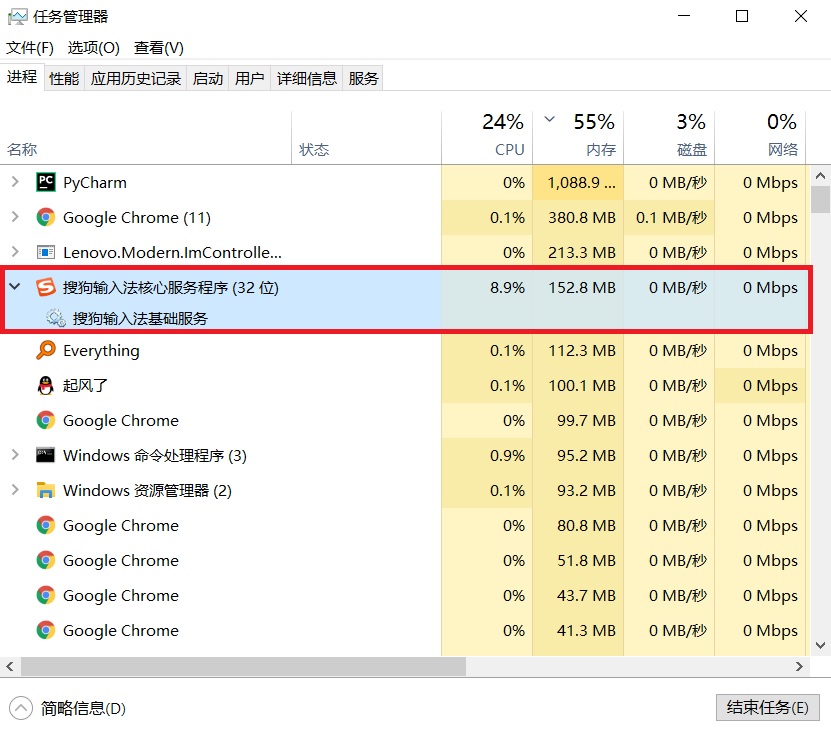Click Chrome icon in the 80.8 MB row

tap(46, 525)
